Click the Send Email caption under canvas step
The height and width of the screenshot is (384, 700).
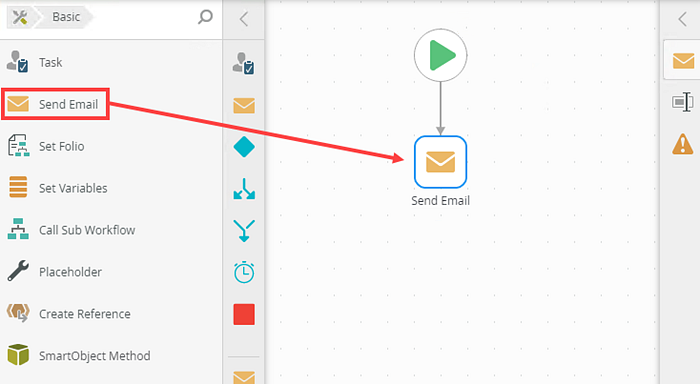[x=440, y=200]
